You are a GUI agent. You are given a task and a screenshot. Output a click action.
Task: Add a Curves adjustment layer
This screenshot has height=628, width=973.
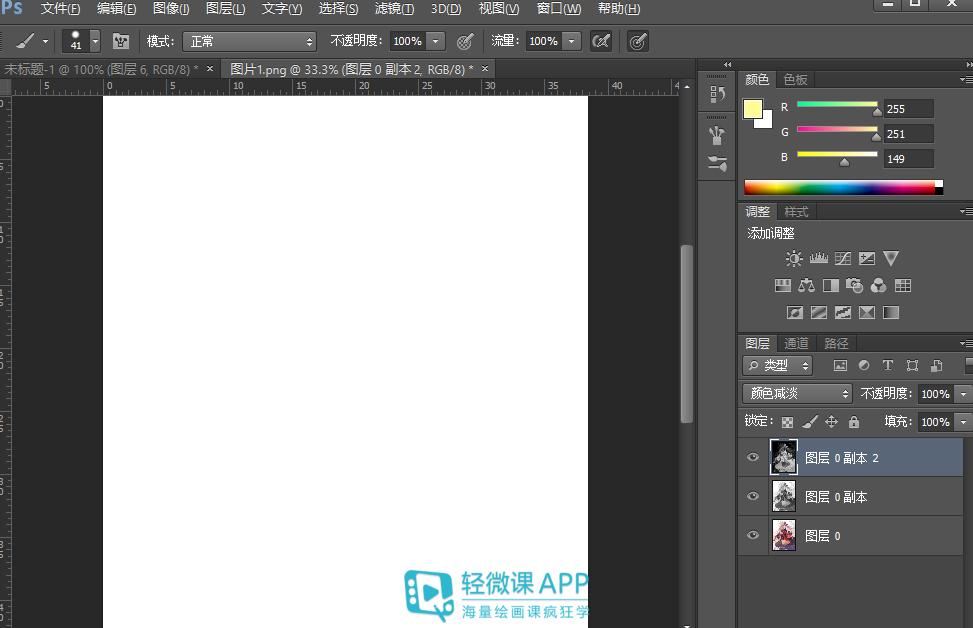coord(843,259)
